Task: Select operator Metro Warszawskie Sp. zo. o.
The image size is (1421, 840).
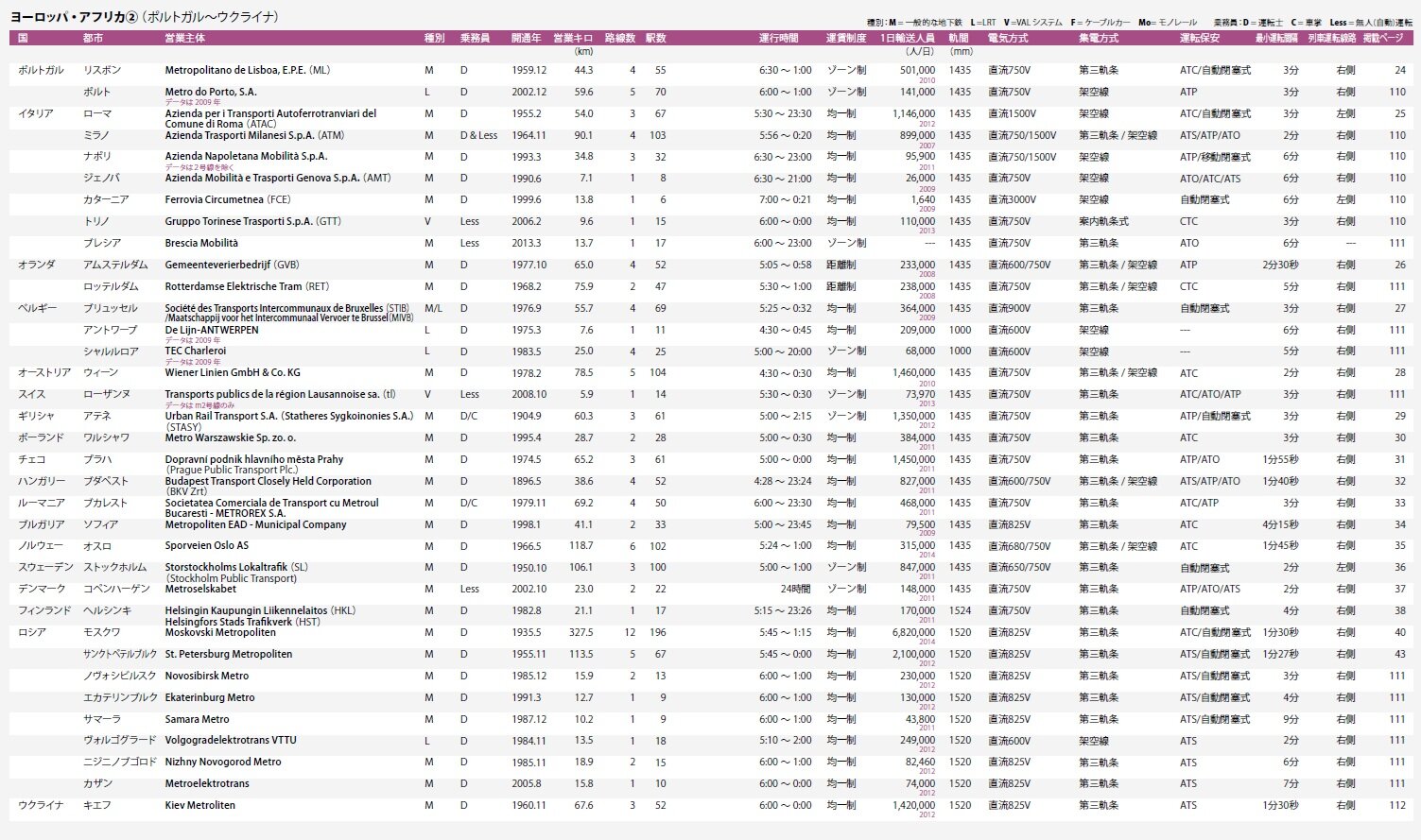Action: [231, 437]
